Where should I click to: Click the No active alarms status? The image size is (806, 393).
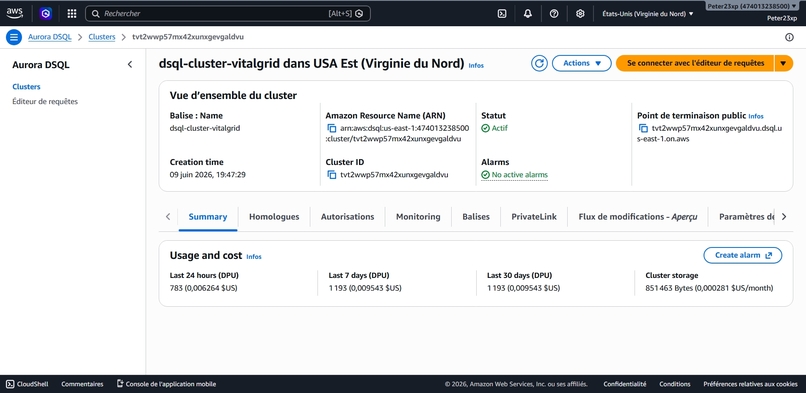[x=515, y=175]
